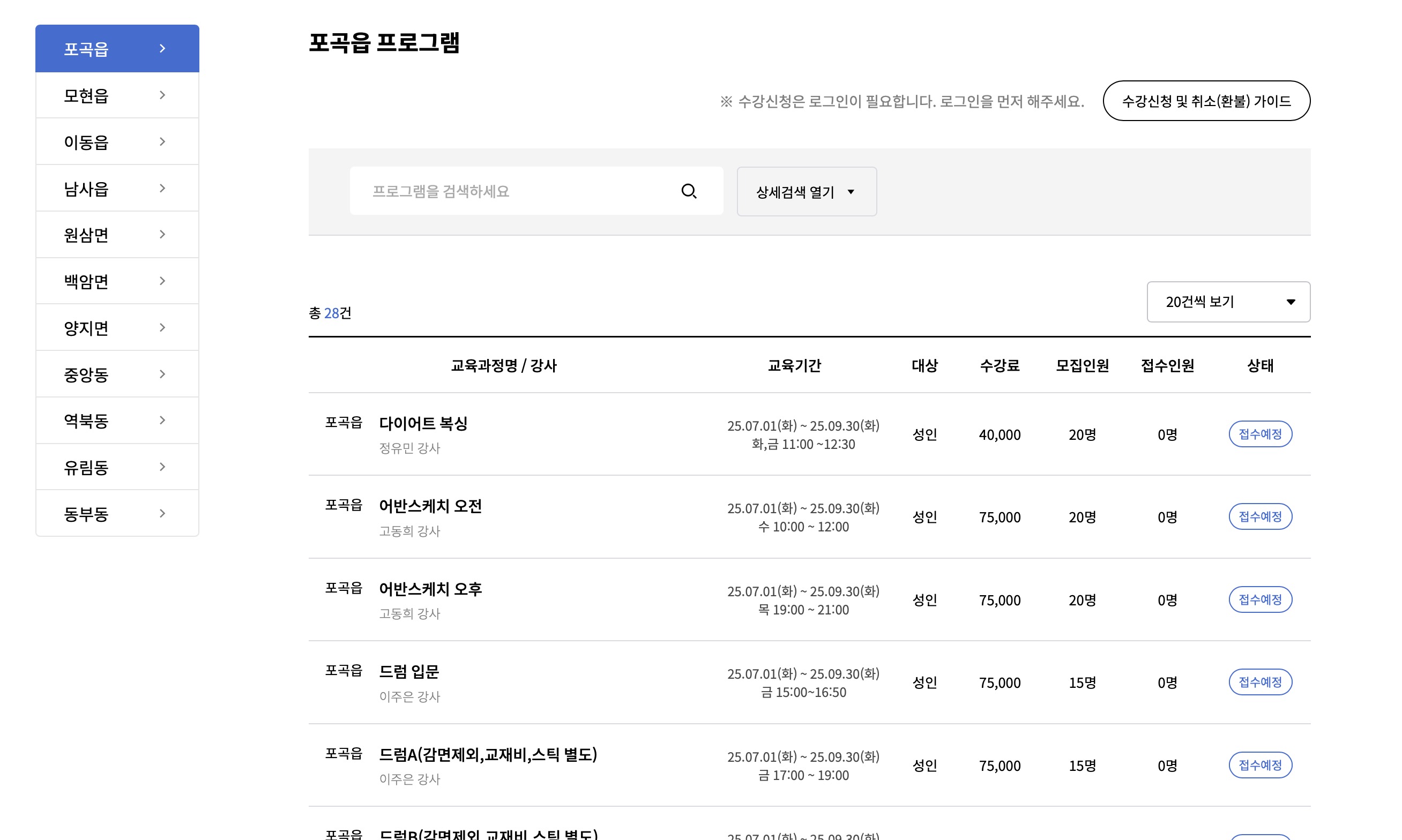Click chevron arrow next to 동부동
1402x840 pixels.
[x=162, y=513]
